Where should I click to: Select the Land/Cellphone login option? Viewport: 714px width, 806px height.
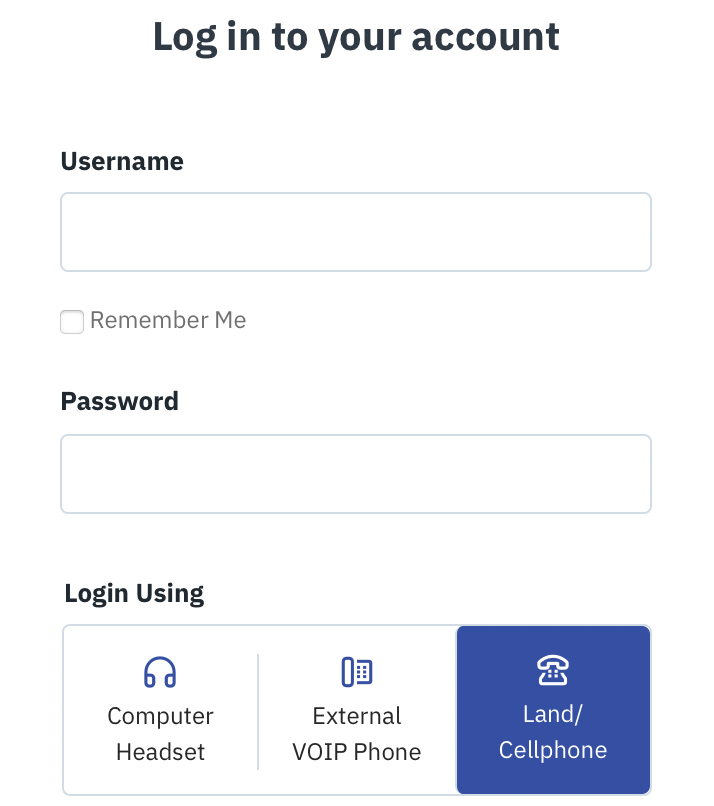tap(553, 710)
